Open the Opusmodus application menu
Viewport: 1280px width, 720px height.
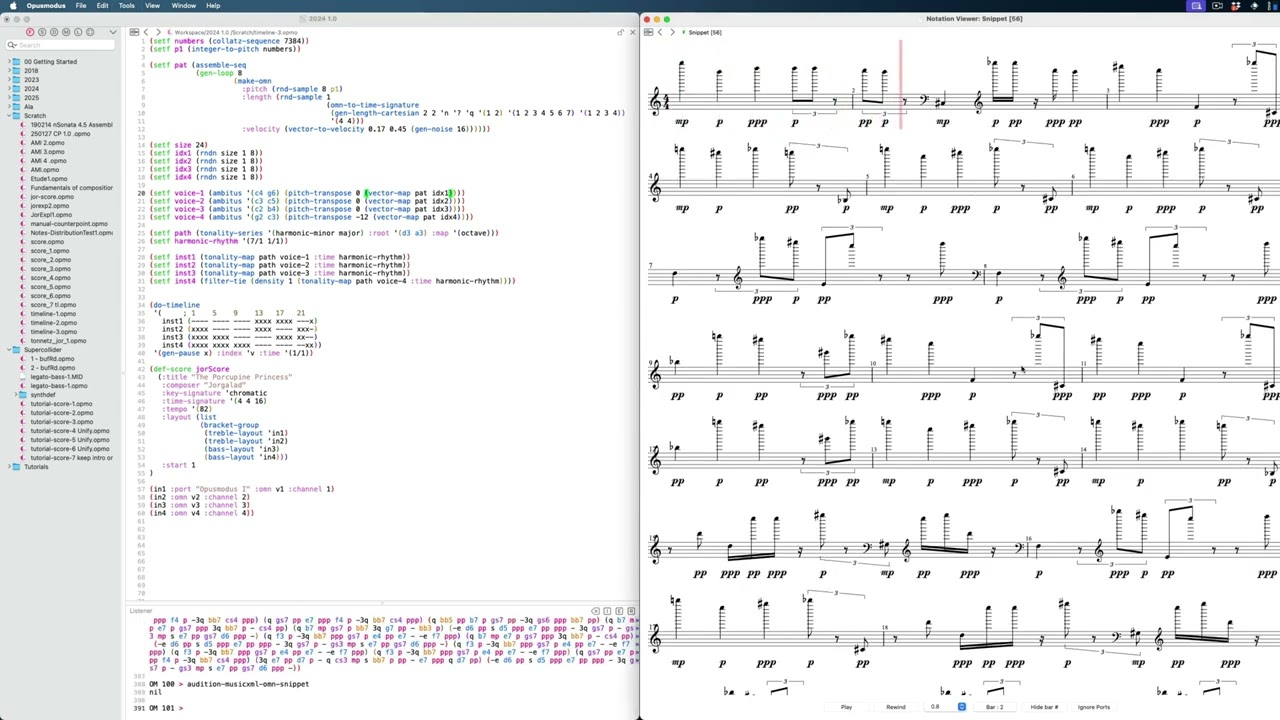[46, 6]
